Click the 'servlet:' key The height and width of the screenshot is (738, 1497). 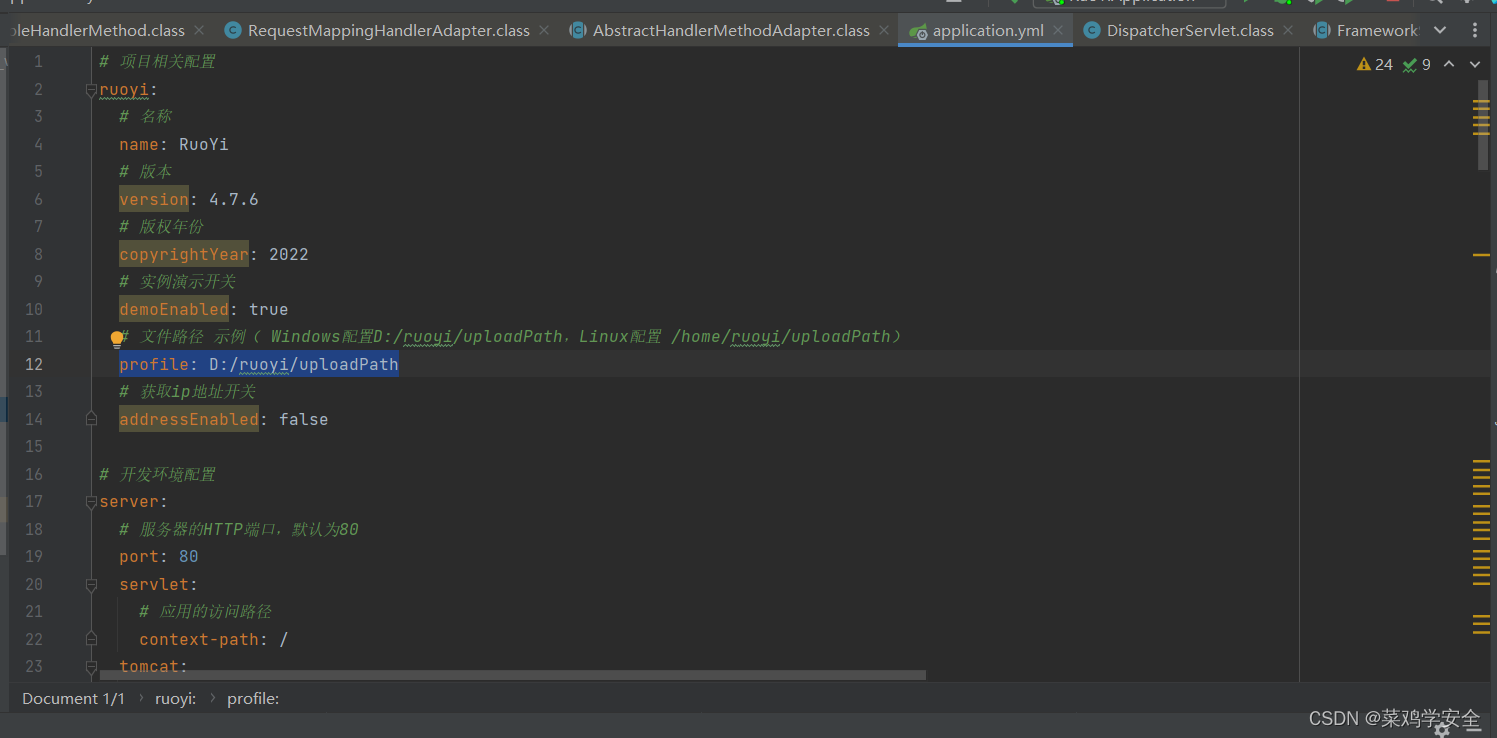pos(158,584)
